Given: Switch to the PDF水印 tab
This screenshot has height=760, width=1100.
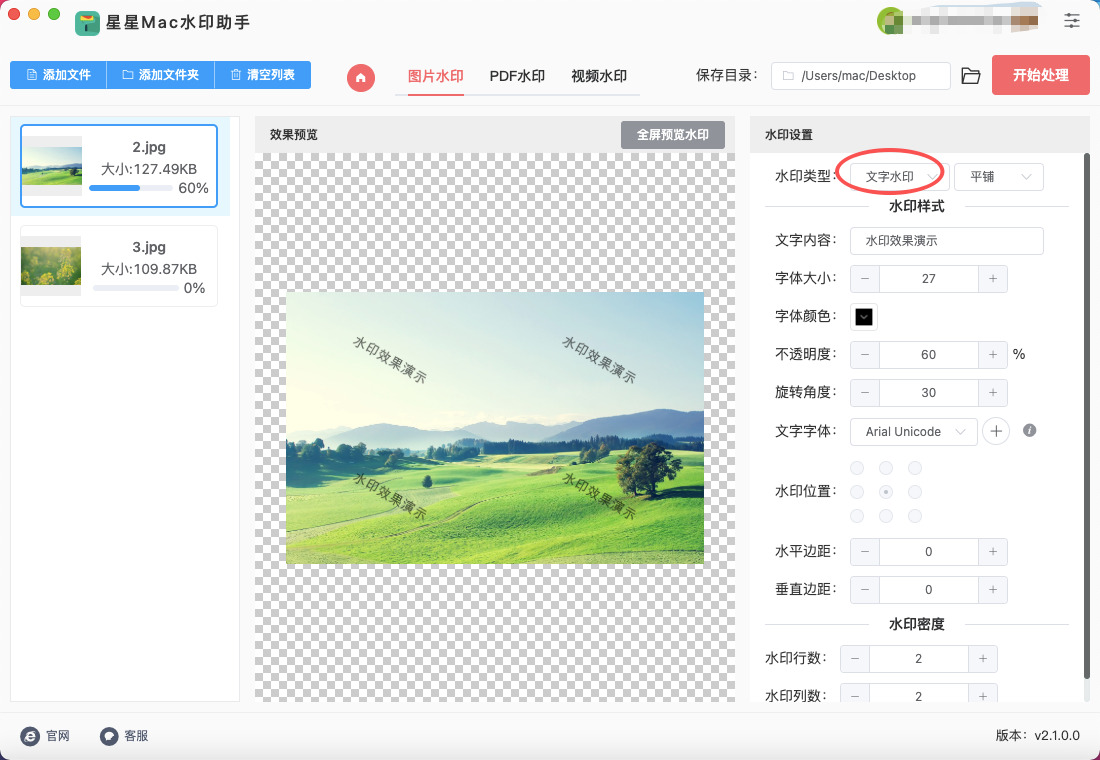Looking at the screenshot, I should (x=517, y=76).
